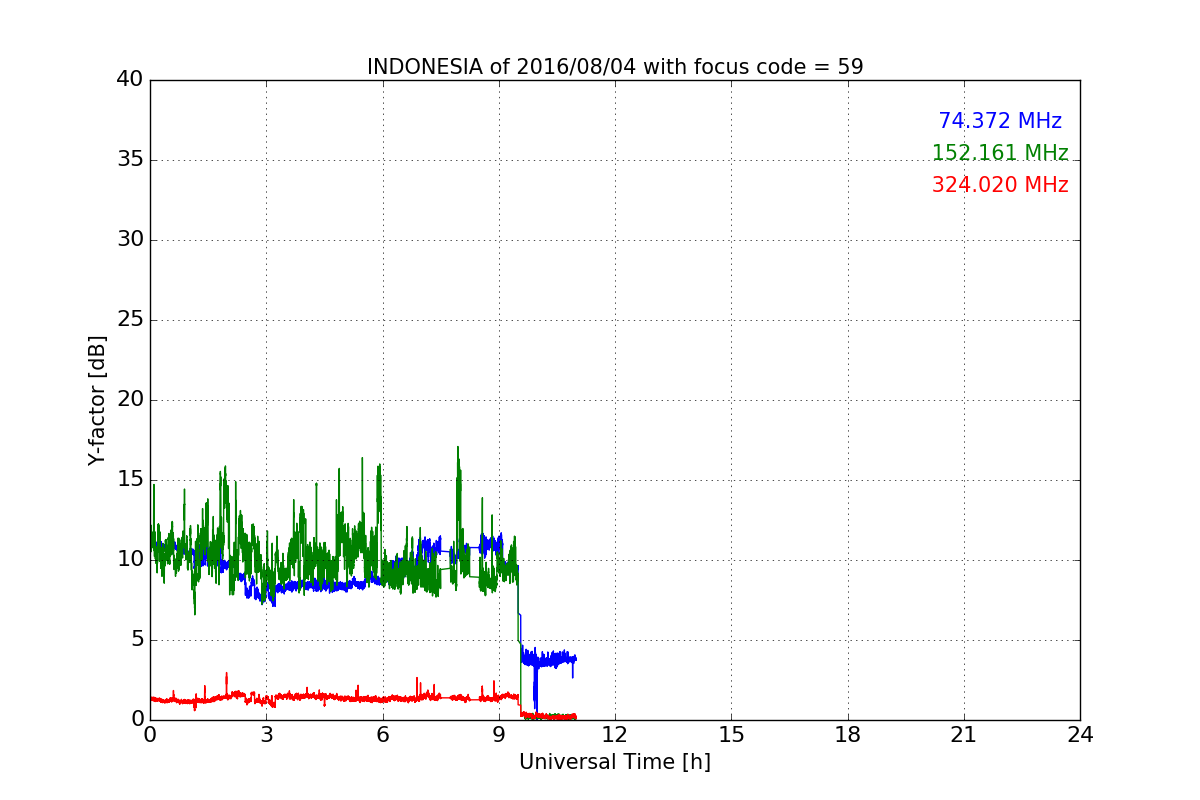The height and width of the screenshot is (800, 1200).
Task: Click the y-axis tick label 40
Action: pyautogui.click(x=130, y=79)
